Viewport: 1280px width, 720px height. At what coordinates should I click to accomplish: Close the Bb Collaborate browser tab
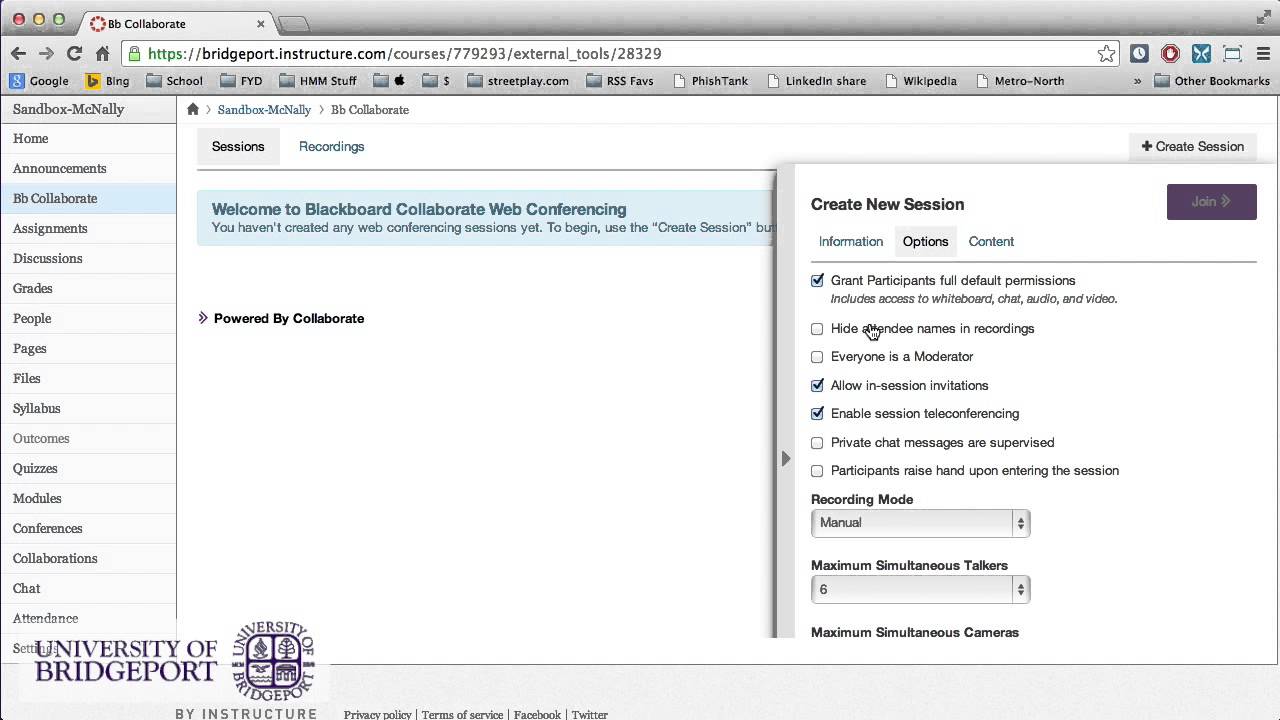pos(261,23)
